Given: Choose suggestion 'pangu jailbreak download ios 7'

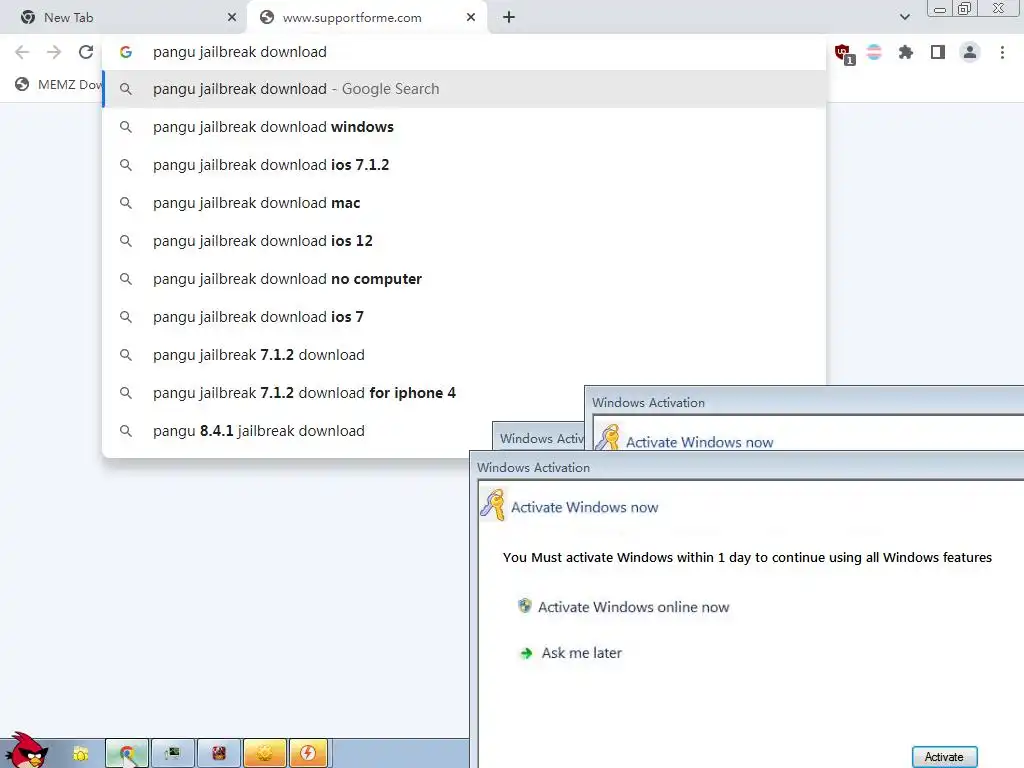Looking at the screenshot, I should coord(464,317).
